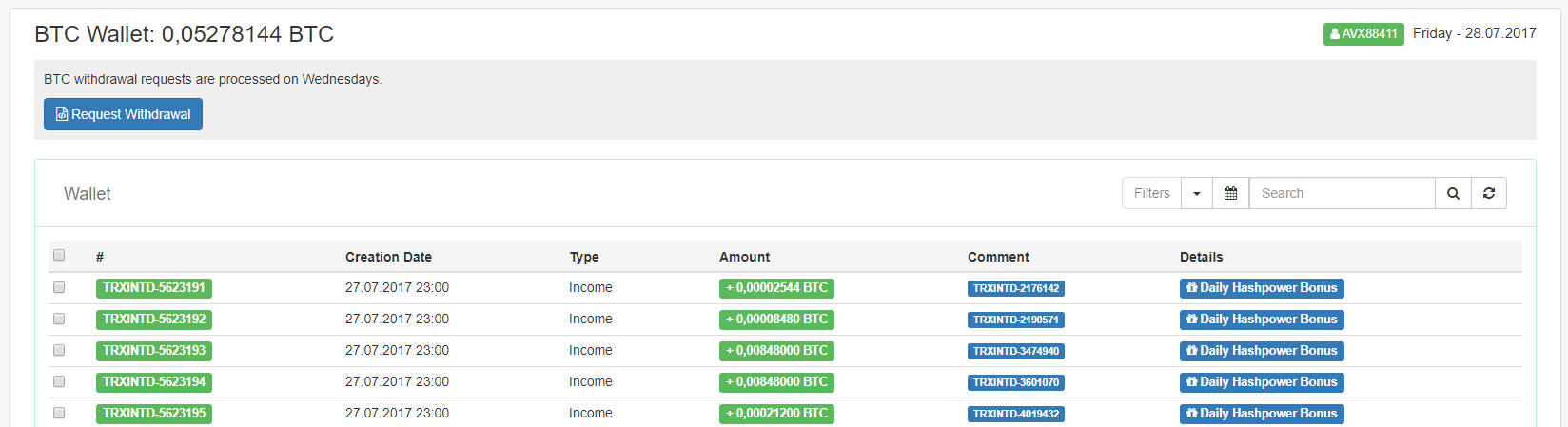Check the box for transaction TRXINTD-5623191
This screenshot has height=427, width=1568.
[x=59, y=287]
